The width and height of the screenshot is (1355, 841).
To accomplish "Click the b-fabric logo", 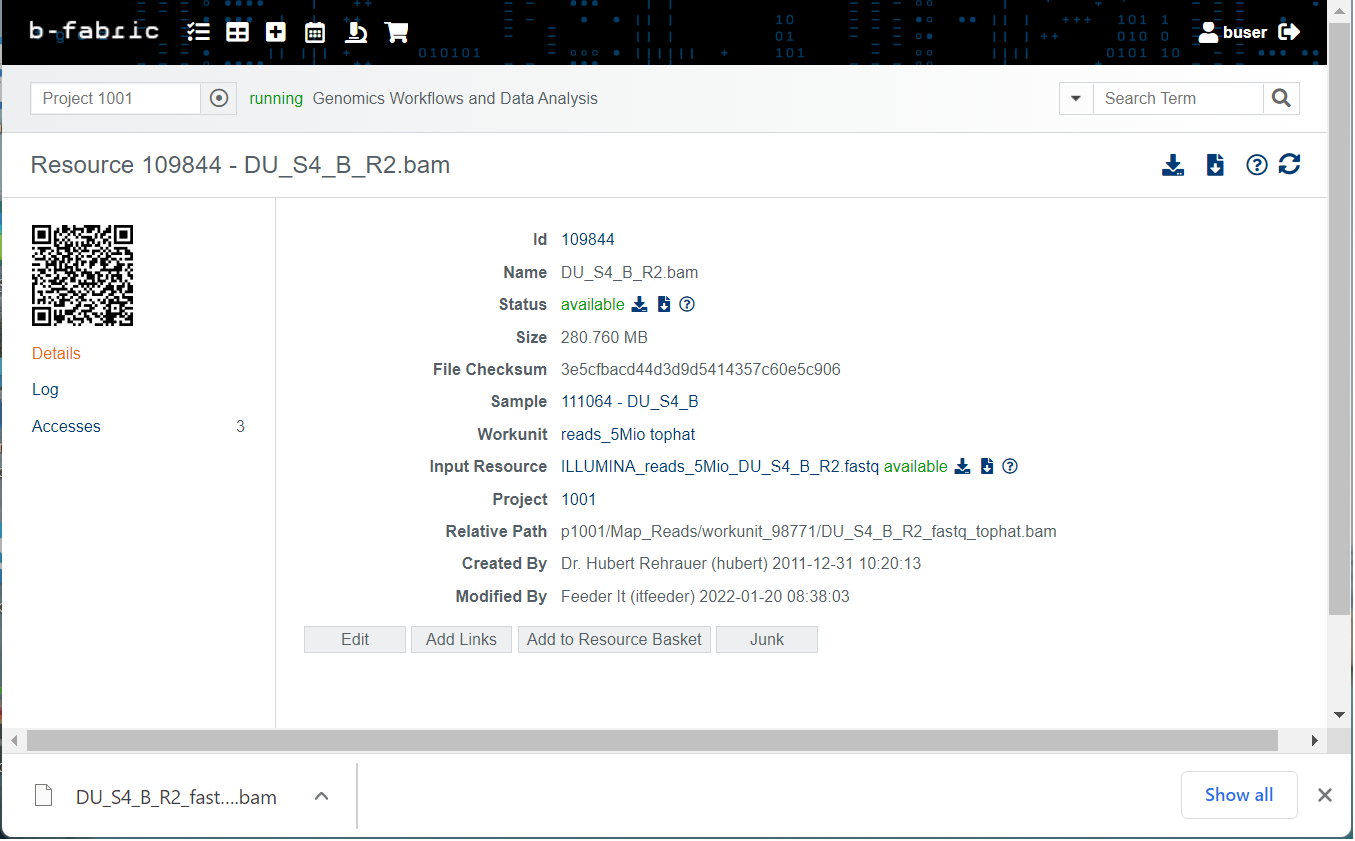I will (x=94, y=31).
